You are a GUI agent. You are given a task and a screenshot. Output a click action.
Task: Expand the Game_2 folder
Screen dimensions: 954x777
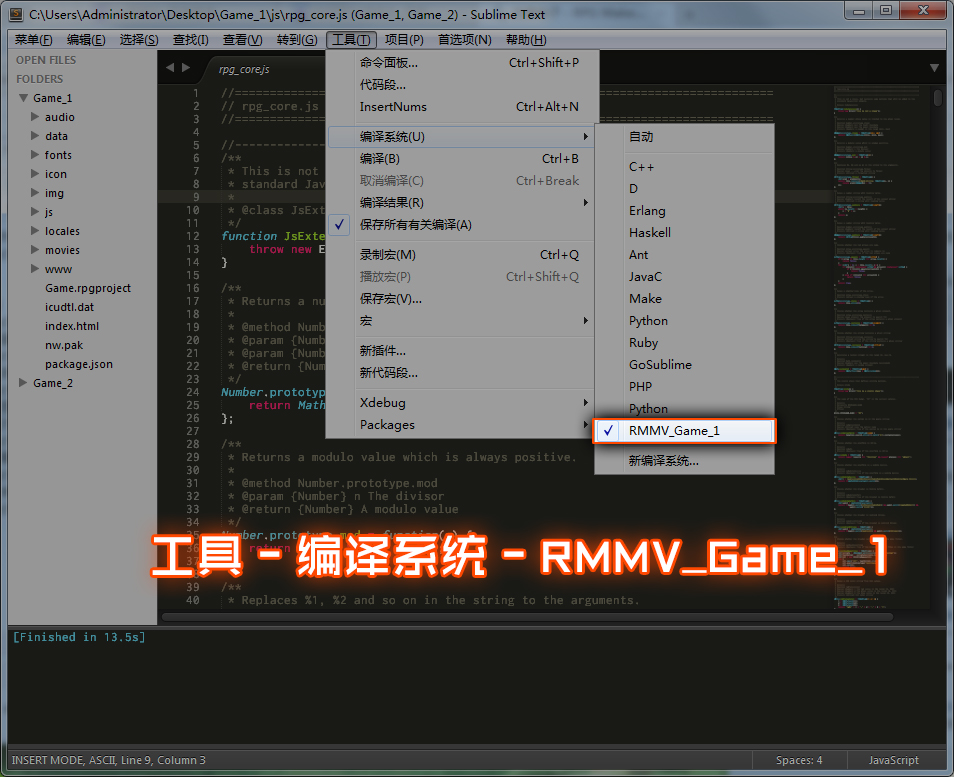(23, 383)
